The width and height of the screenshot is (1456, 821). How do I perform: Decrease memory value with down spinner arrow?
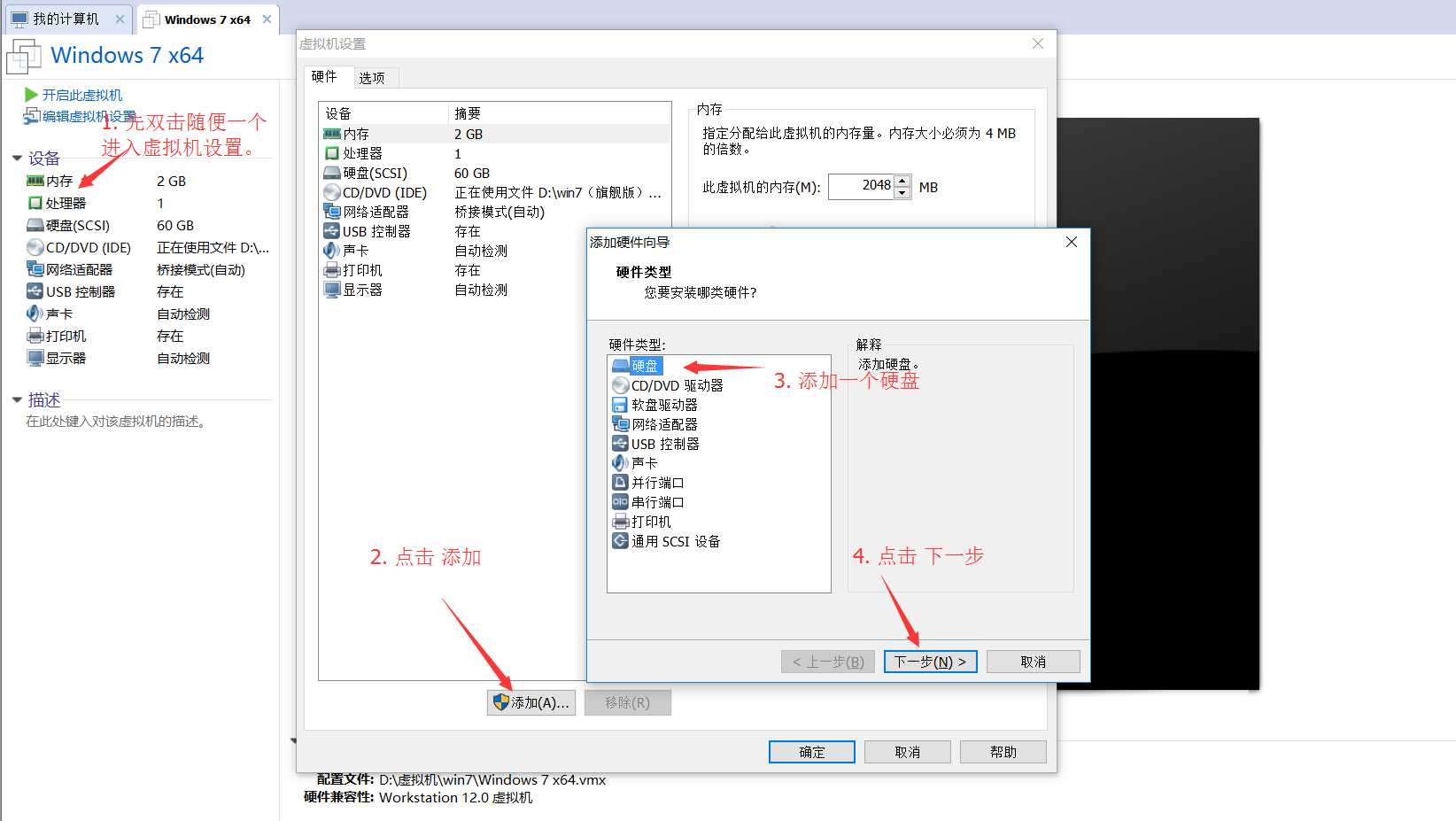tap(902, 192)
